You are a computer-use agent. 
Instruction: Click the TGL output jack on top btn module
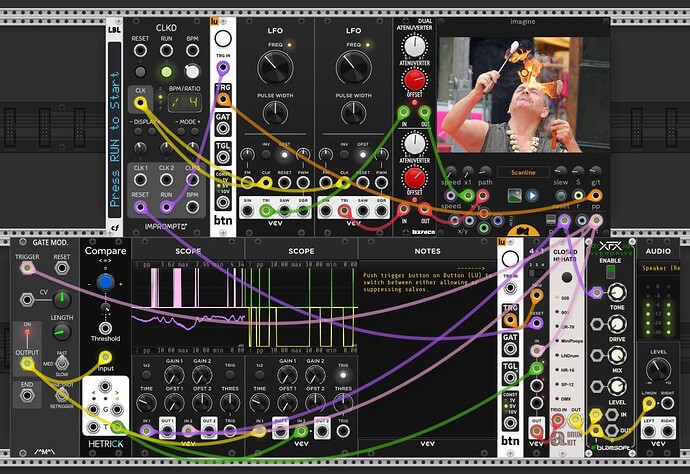(223, 157)
